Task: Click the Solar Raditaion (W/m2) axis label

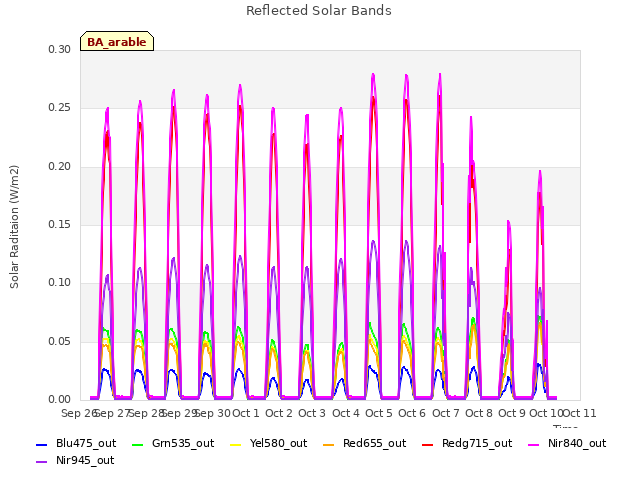Action: tap(14, 227)
